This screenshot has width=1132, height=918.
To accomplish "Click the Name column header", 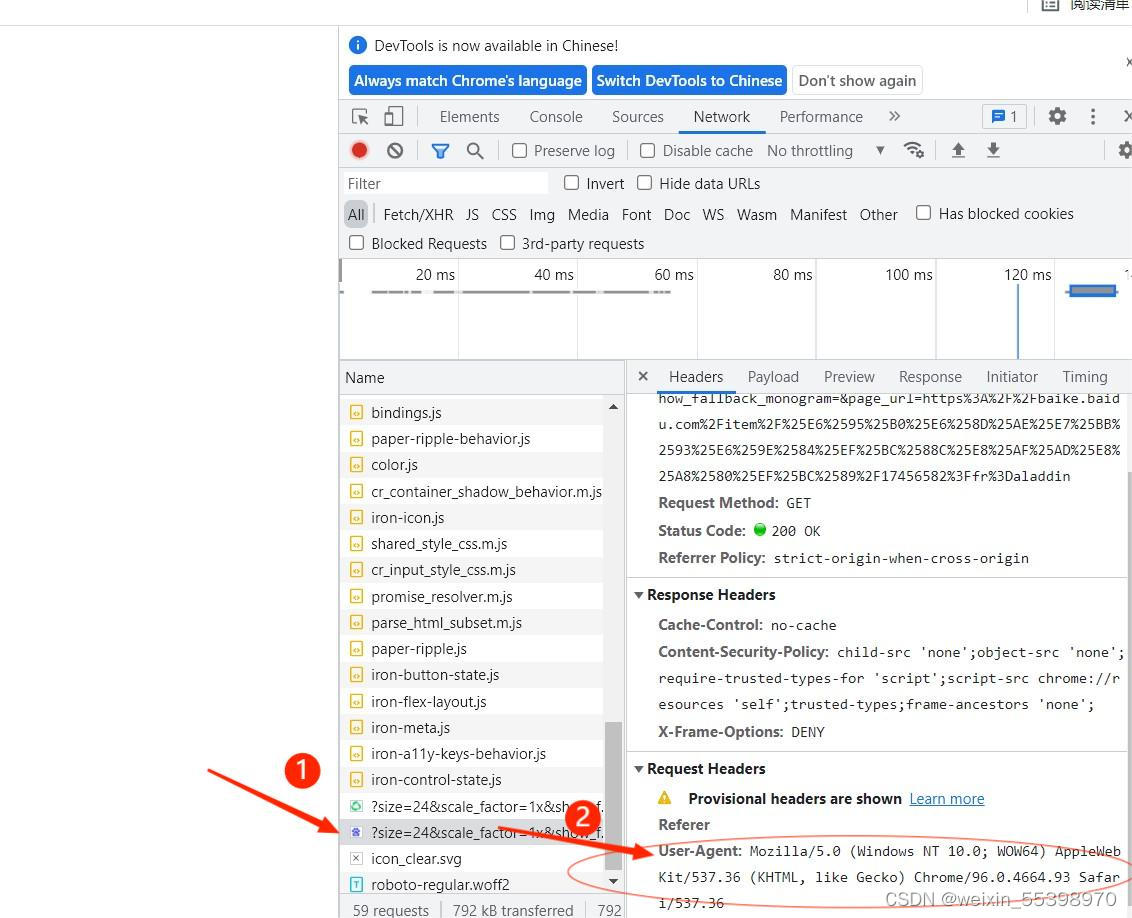I will 482,377.
